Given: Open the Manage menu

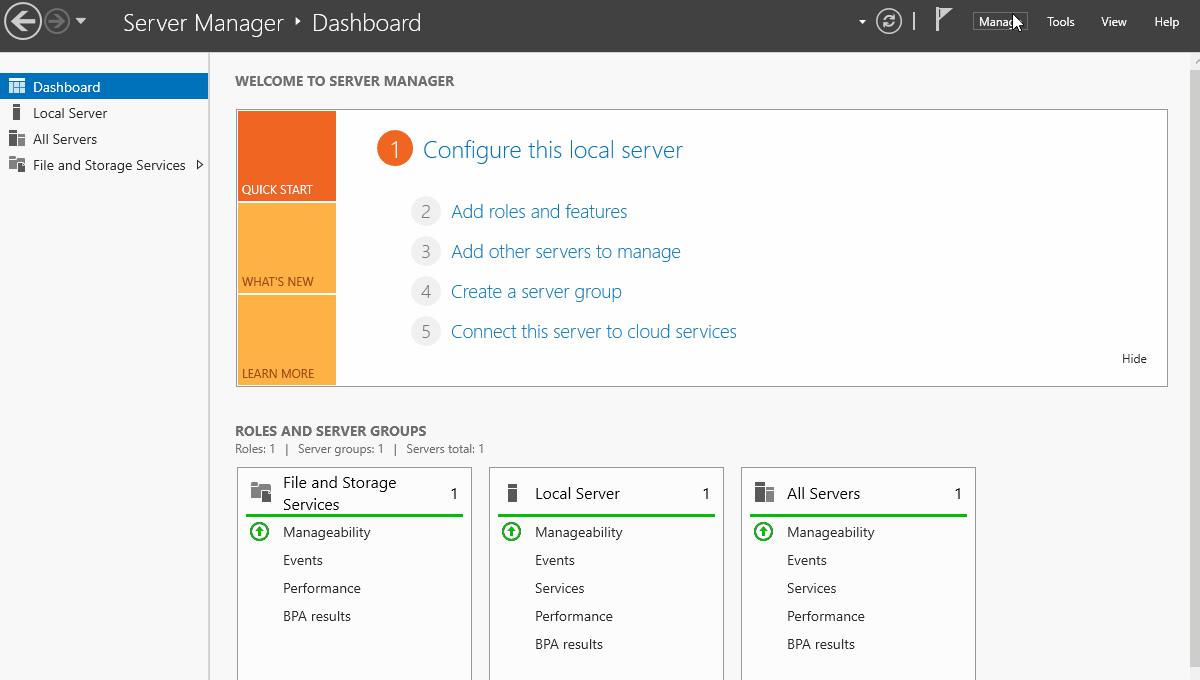Looking at the screenshot, I should click(x=999, y=22).
